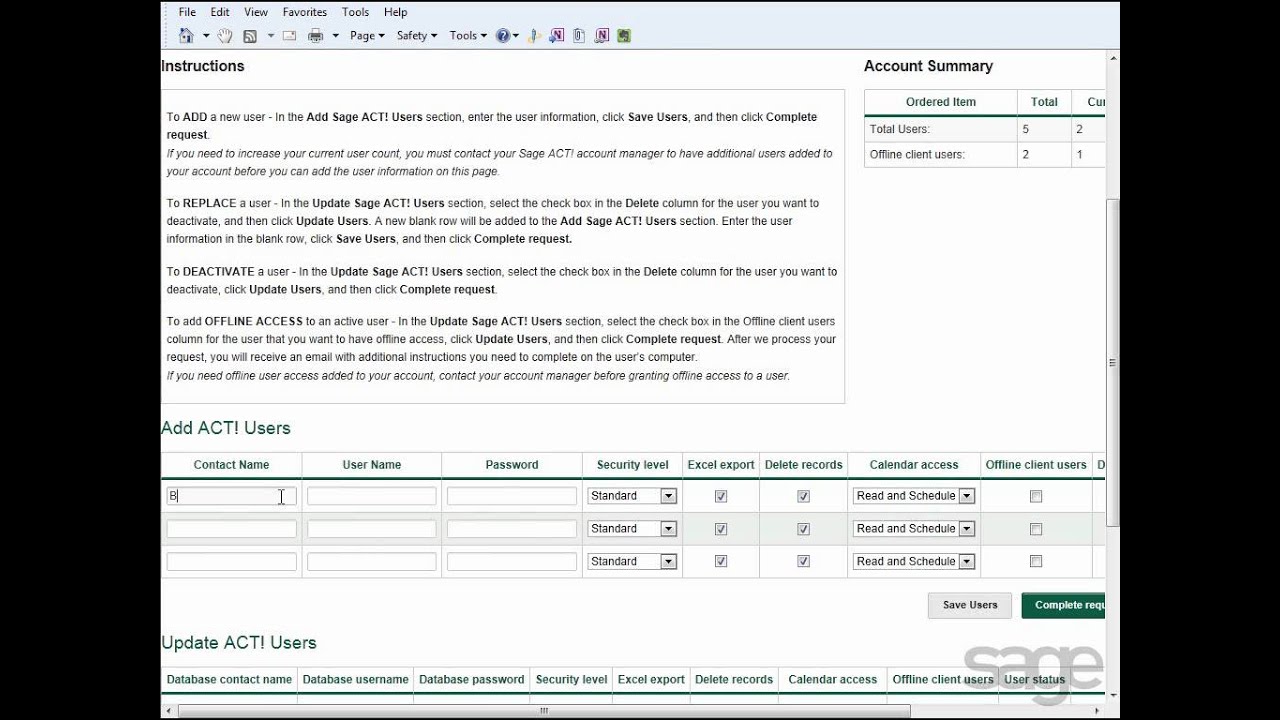Click the third row User Name field
The image size is (1280, 720).
pyautogui.click(x=371, y=562)
